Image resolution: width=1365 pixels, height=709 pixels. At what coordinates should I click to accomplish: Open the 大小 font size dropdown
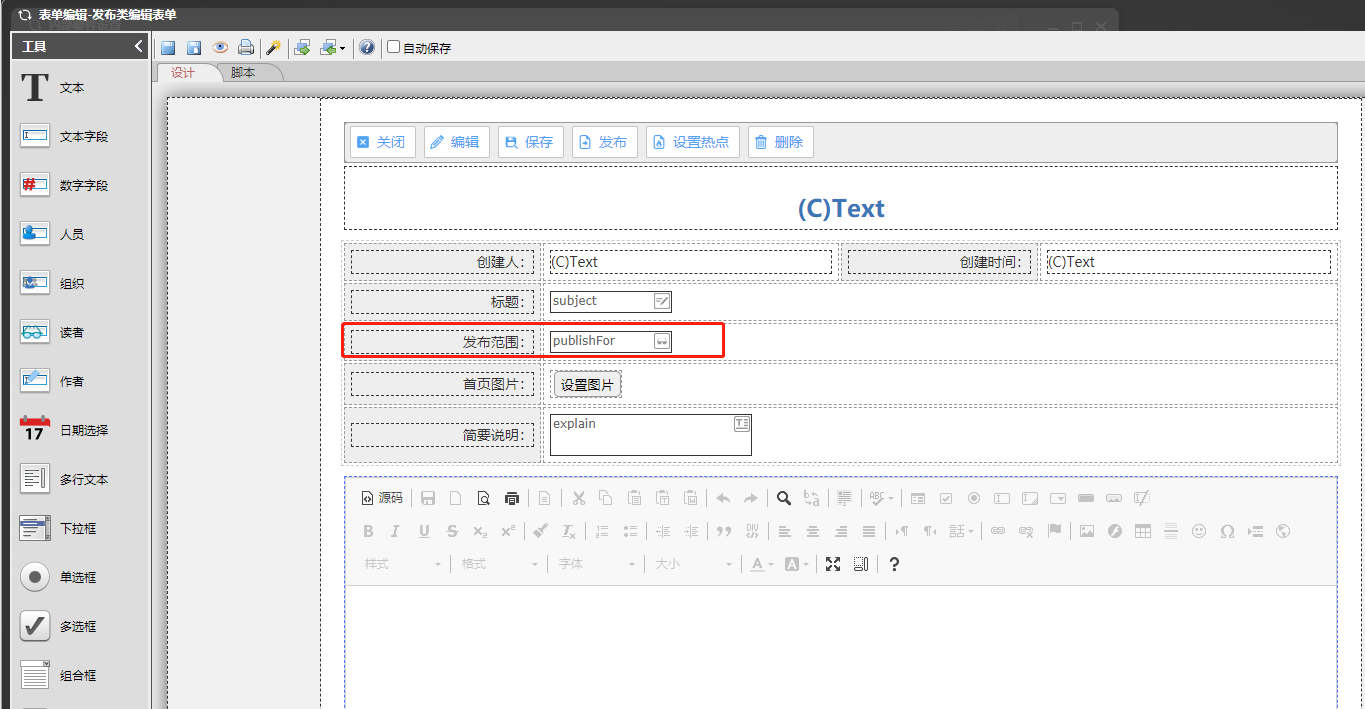pos(692,564)
